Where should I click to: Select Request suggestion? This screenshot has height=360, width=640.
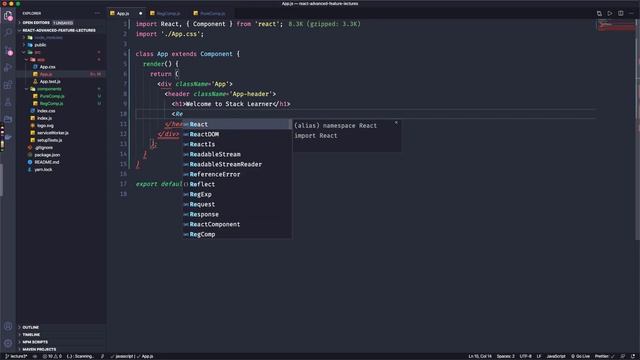pyautogui.click(x=237, y=204)
